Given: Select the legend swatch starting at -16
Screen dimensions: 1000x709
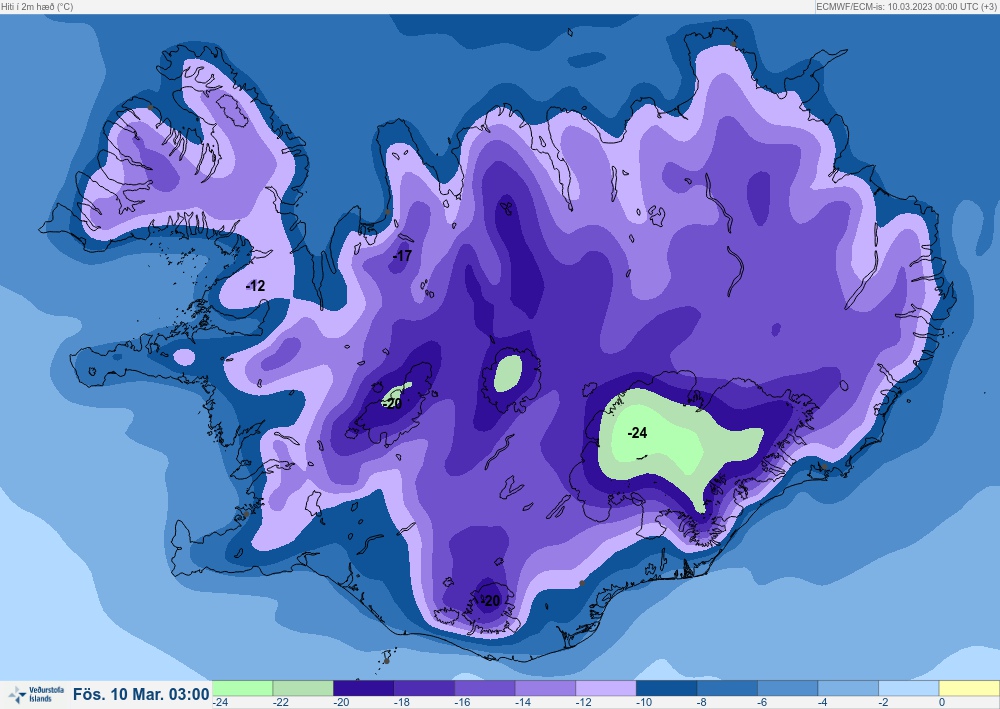Looking at the screenshot, I should [485, 688].
